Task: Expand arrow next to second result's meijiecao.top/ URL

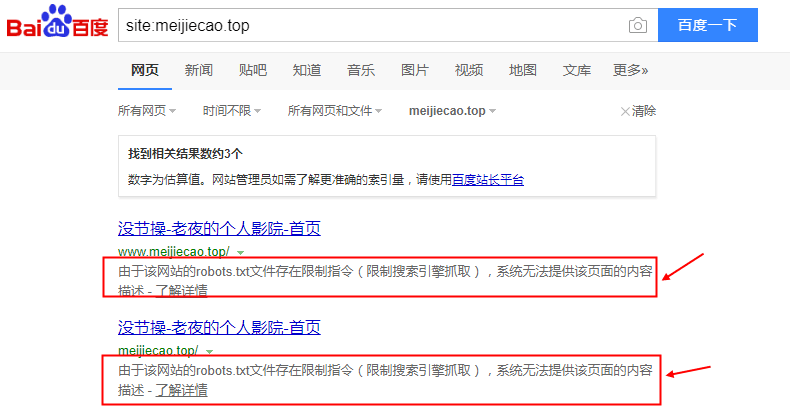Action: tap(209, 351)
